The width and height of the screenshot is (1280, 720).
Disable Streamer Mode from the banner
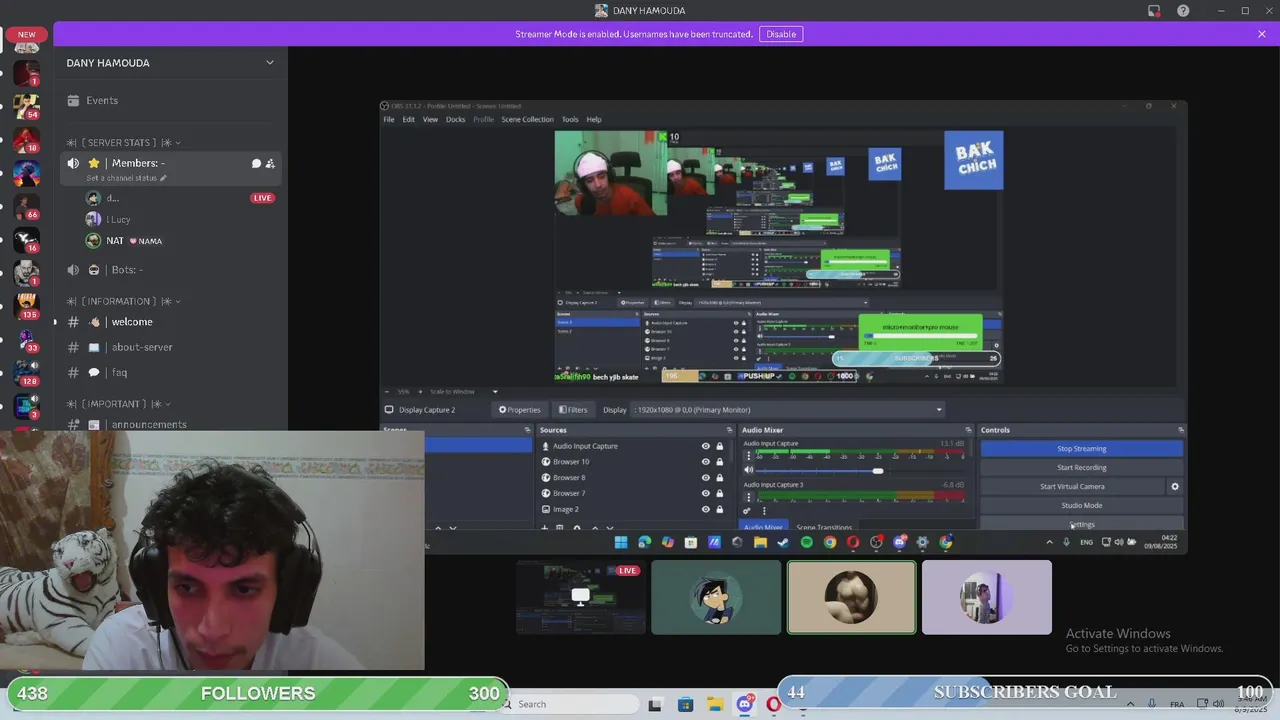click(x=781, y=34)
